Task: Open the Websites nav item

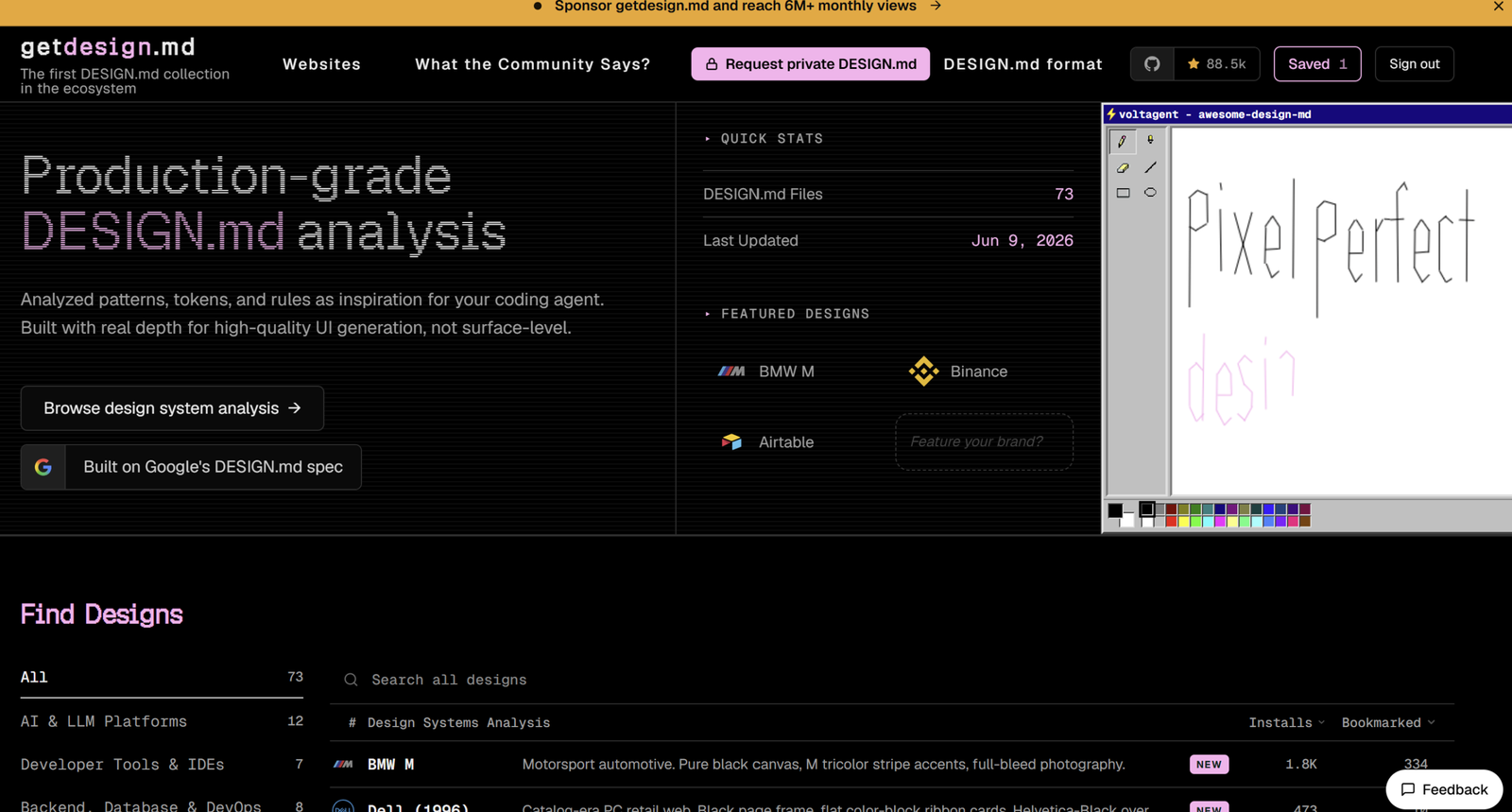Action: (321, 64)
